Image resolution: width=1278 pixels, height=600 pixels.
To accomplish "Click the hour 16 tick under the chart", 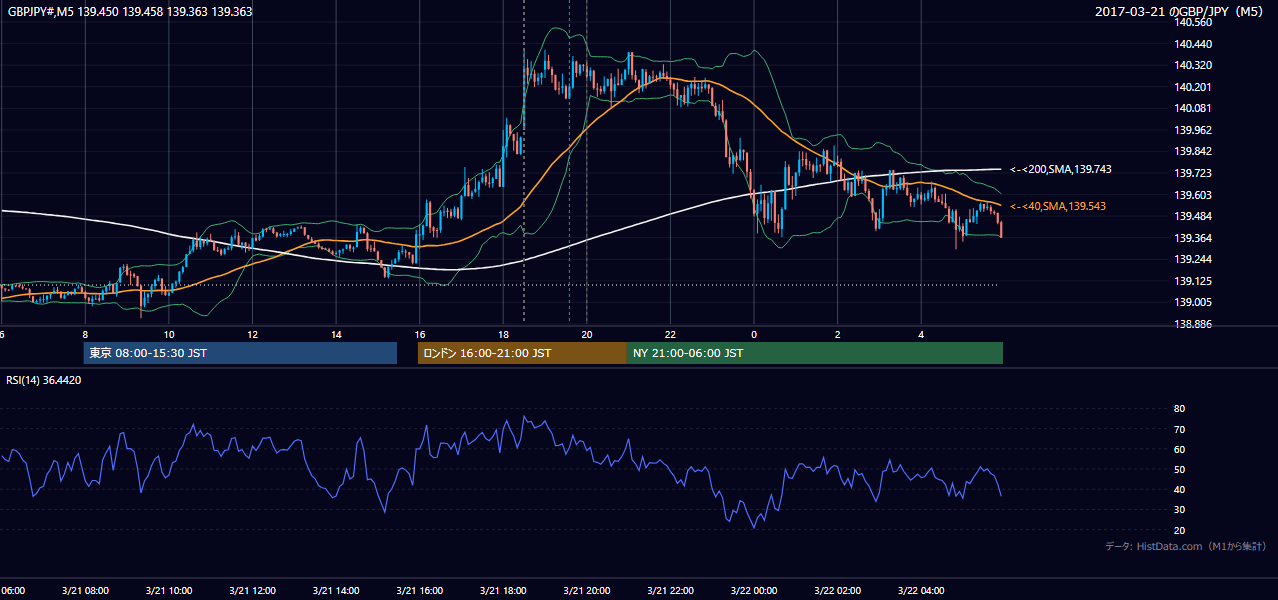I will click(x=420, y=334).
